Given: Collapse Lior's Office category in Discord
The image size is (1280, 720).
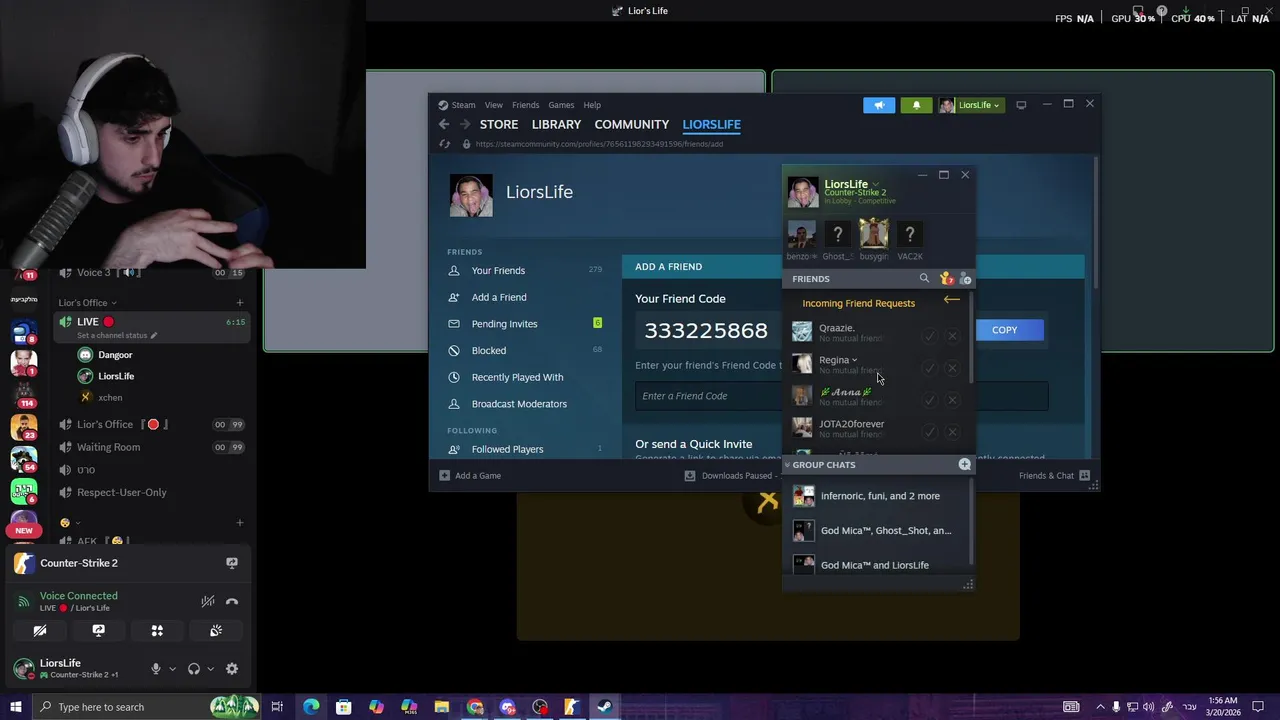Looking at the screenshot, I should pyautogui.click(x=87, y=303).
